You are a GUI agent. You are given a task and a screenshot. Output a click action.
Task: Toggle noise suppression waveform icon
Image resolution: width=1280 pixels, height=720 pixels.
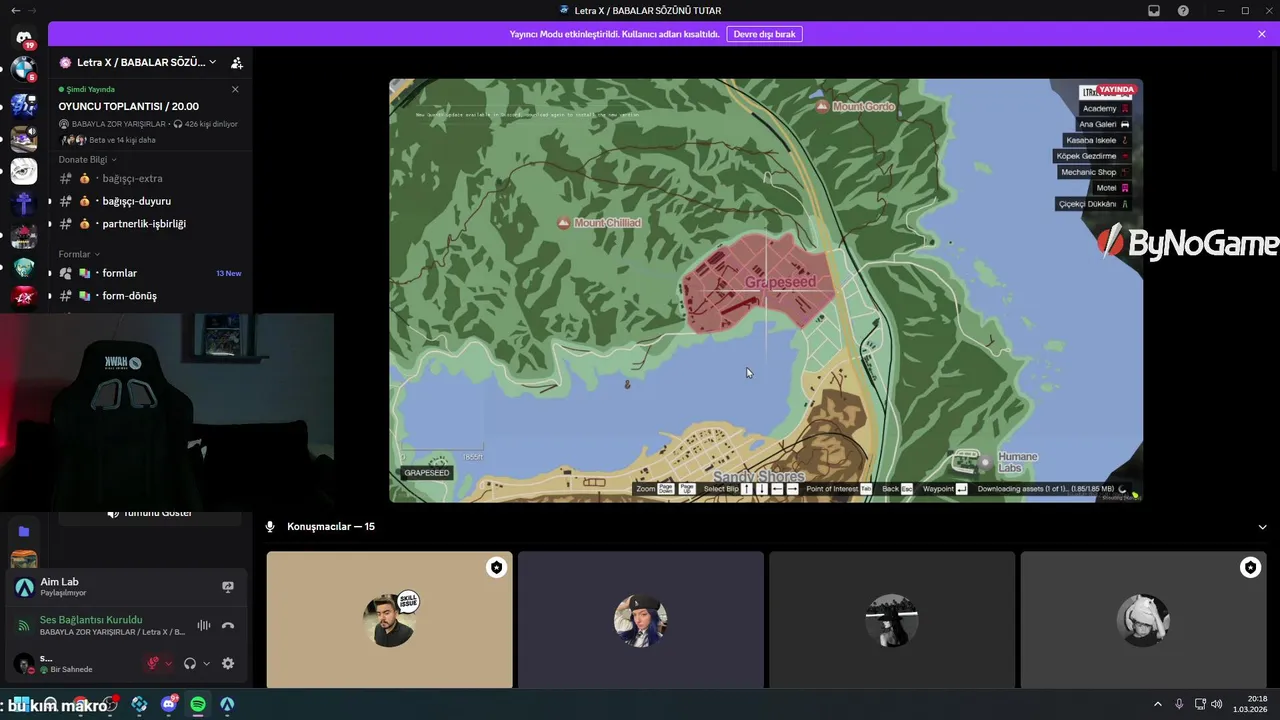point(204,625)
